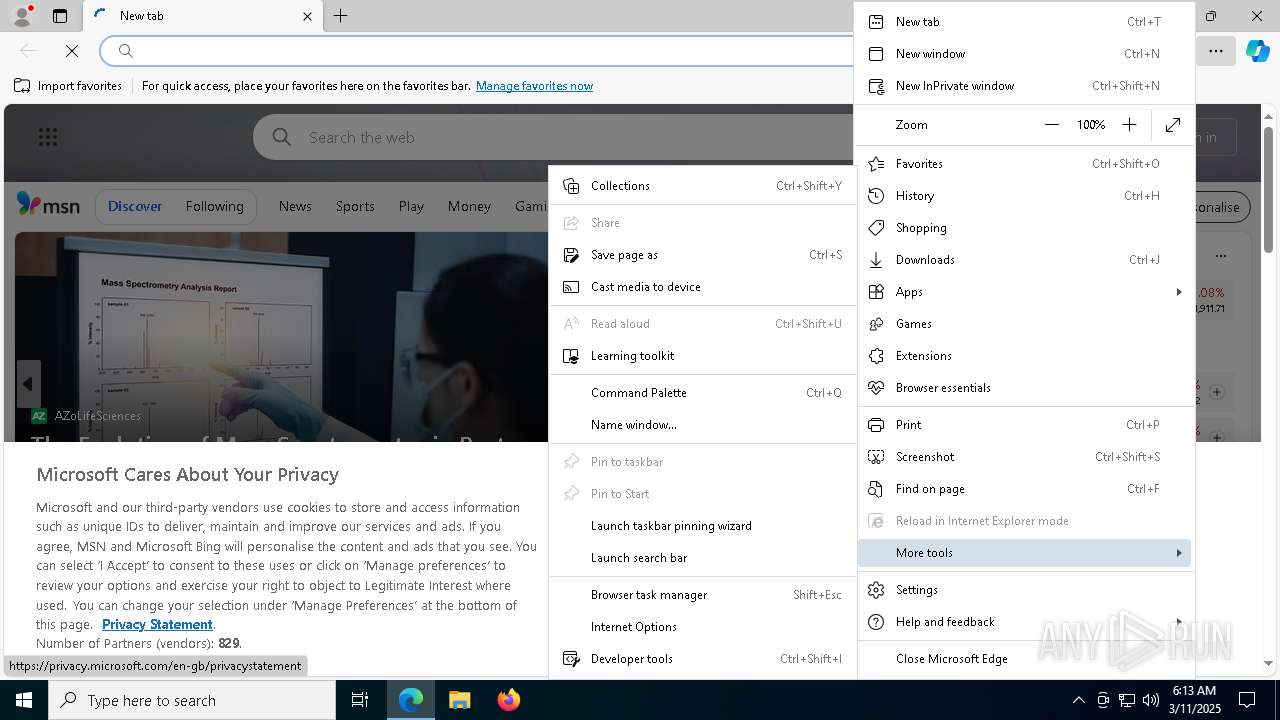Image resolution: width=1280 pixels, height=720 pixels.
Task: Open Downloads from the Edge menu
Action: click(1024, 260)
